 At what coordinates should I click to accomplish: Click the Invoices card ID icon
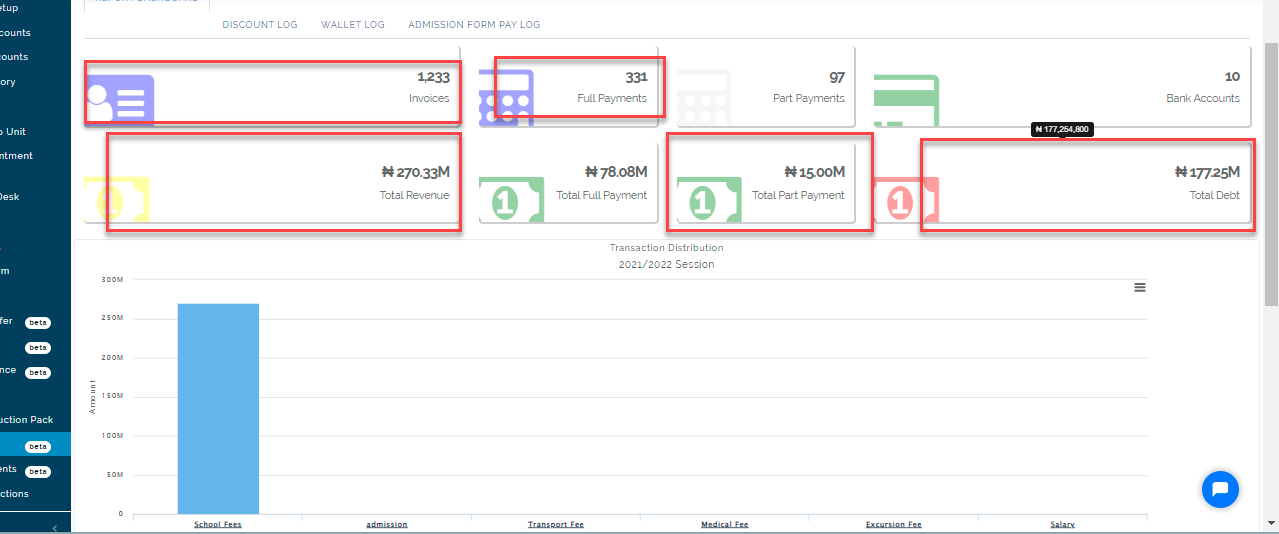pyautogui.click(x=119, y=99)
